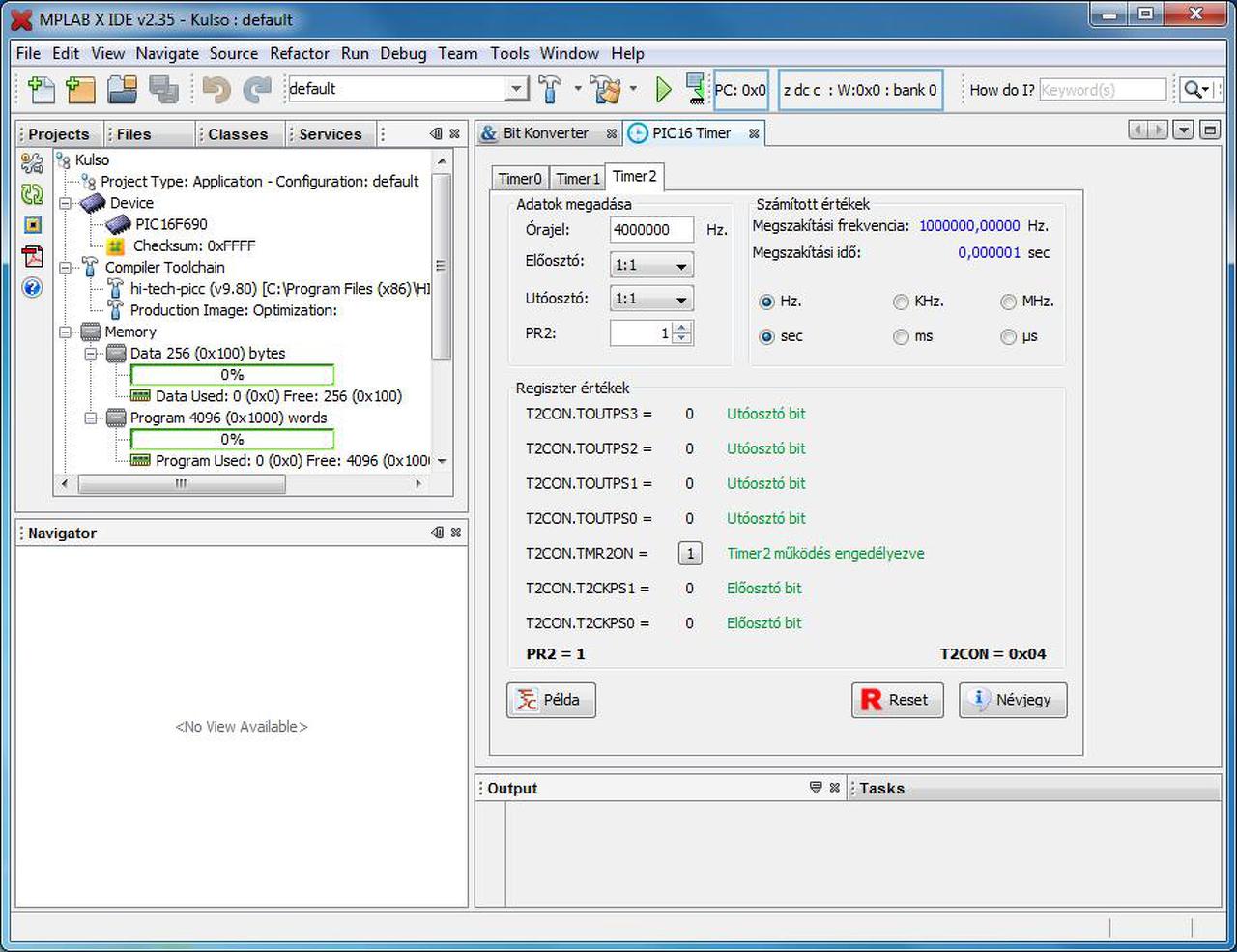
Task: Maximize the editor window area
Action: pos(1210,130)
